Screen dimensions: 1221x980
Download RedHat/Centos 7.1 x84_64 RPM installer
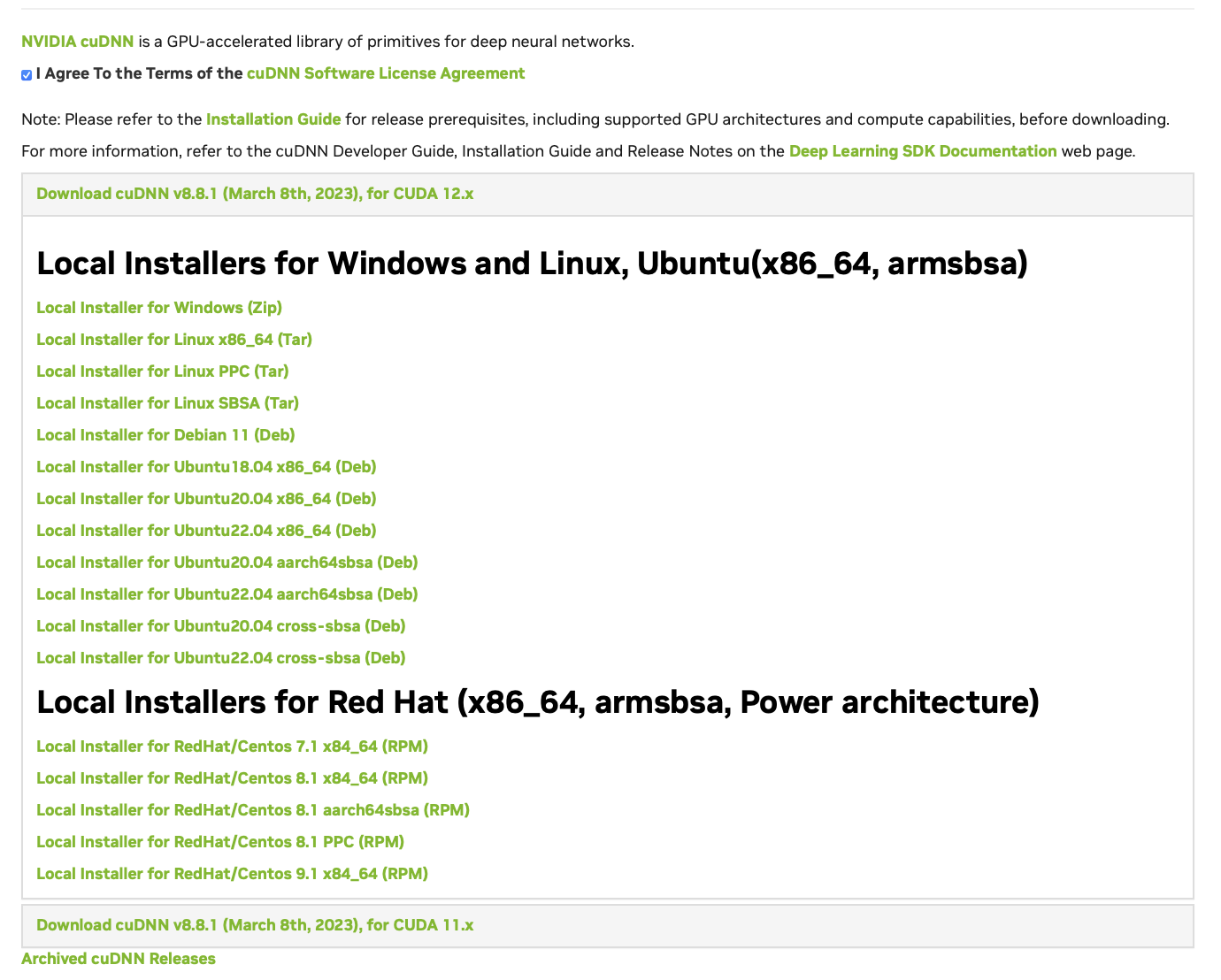(x=232, y=746)
